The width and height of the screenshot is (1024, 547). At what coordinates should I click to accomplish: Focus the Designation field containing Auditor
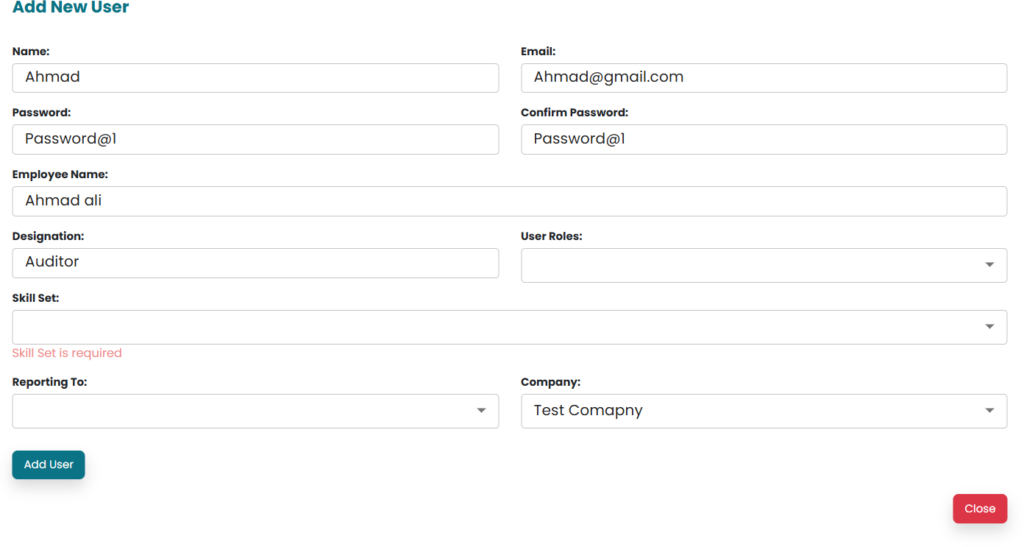pyautogui.click(x=255, y=263)
